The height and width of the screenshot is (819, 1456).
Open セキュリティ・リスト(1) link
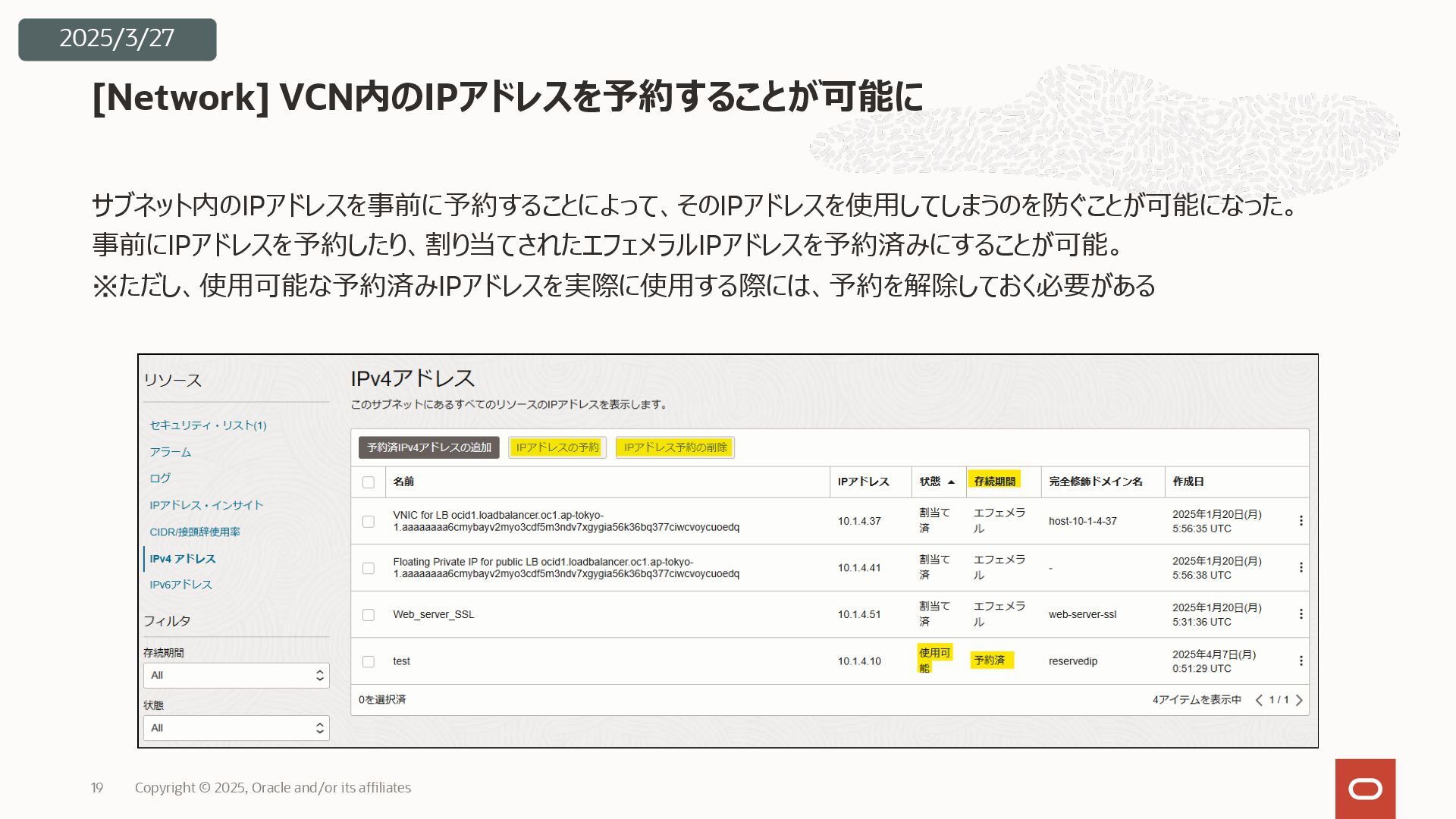(208, 425)
